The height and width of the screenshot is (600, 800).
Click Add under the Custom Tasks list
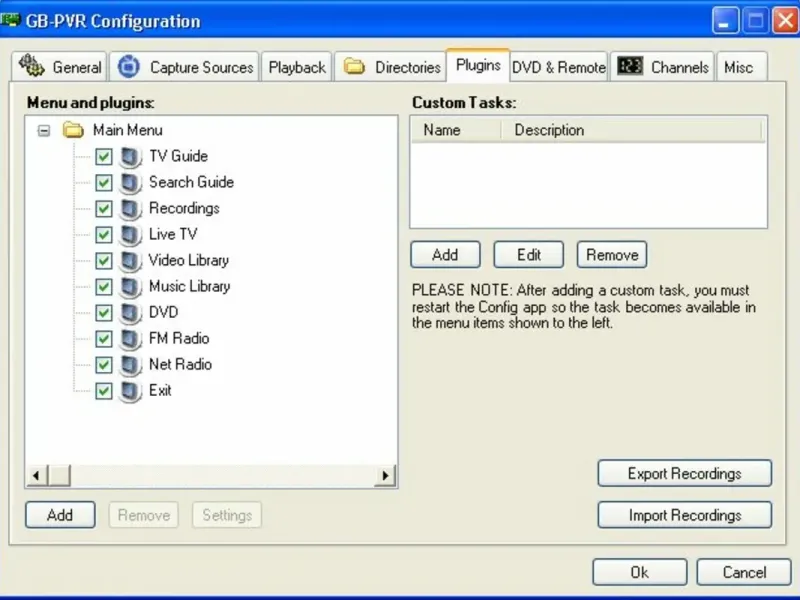(445, 255)
